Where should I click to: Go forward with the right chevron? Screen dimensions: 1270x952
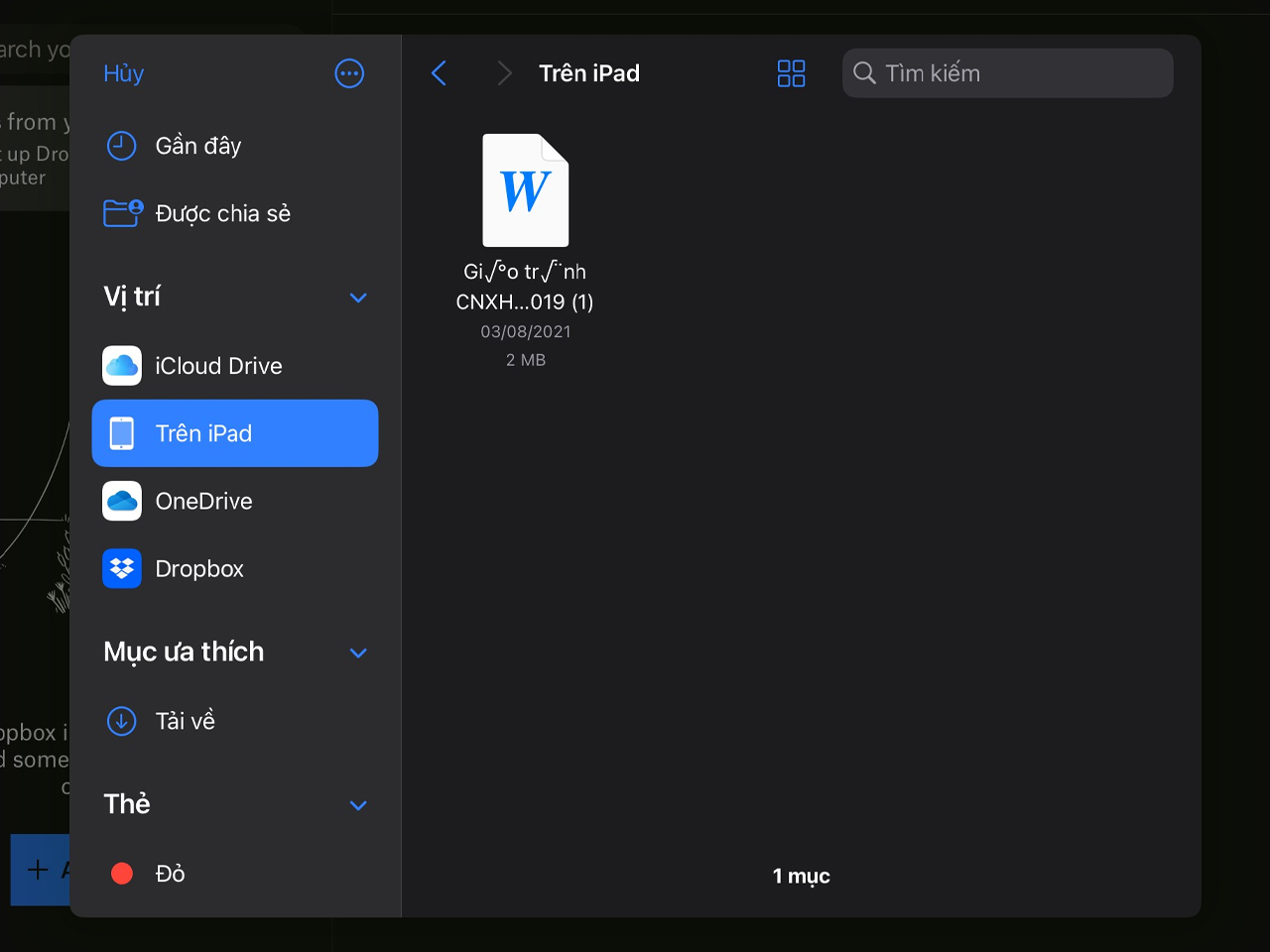504,73
